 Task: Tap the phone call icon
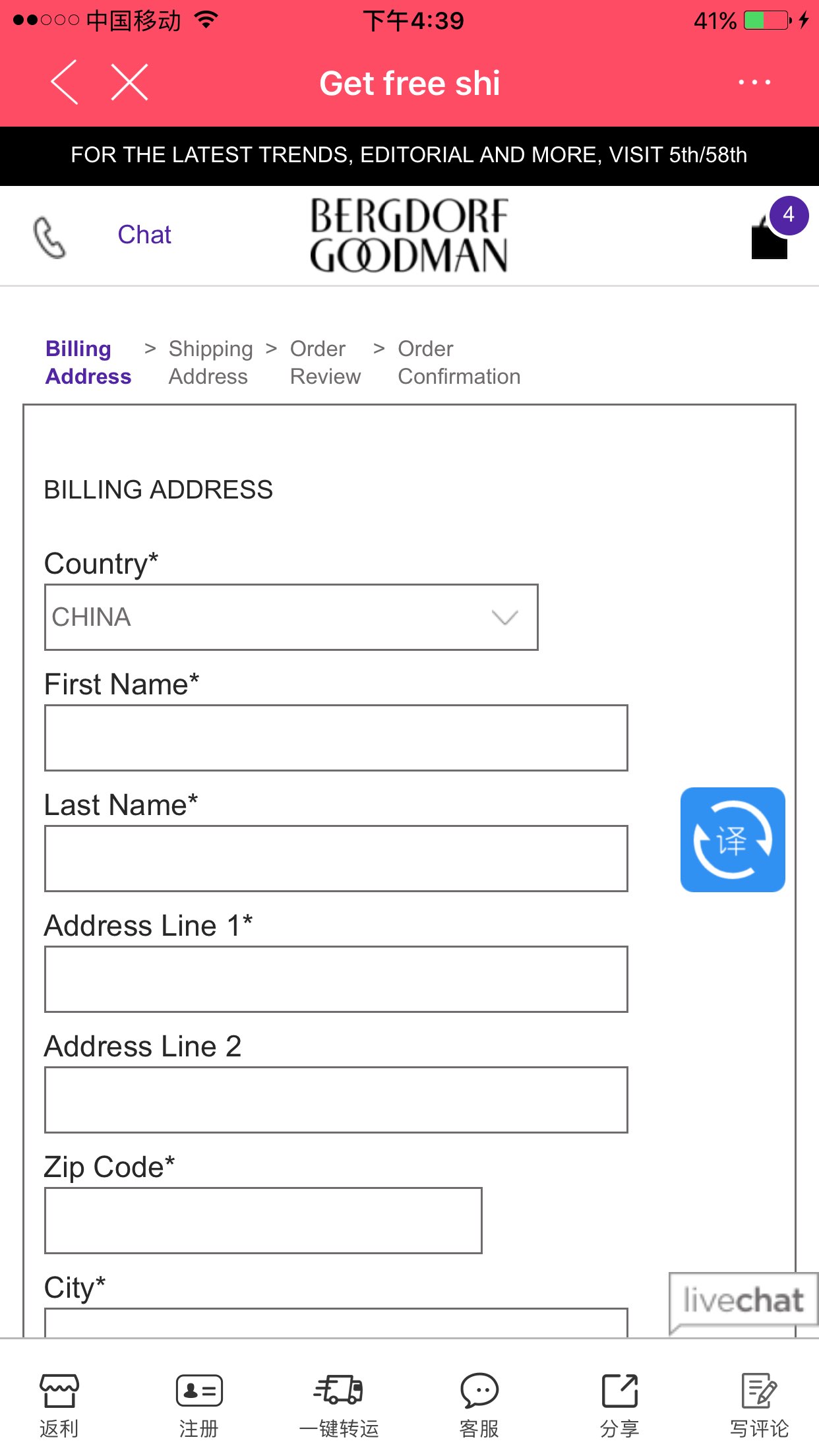coord(49,237)
